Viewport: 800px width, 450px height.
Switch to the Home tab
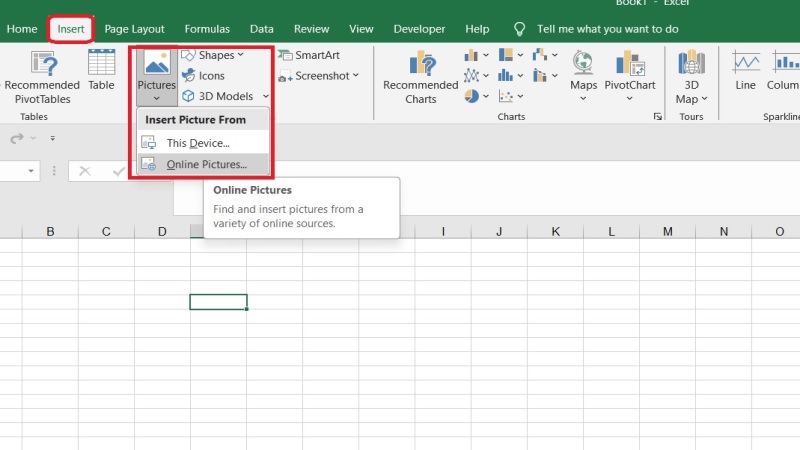[x=22, y=29]
